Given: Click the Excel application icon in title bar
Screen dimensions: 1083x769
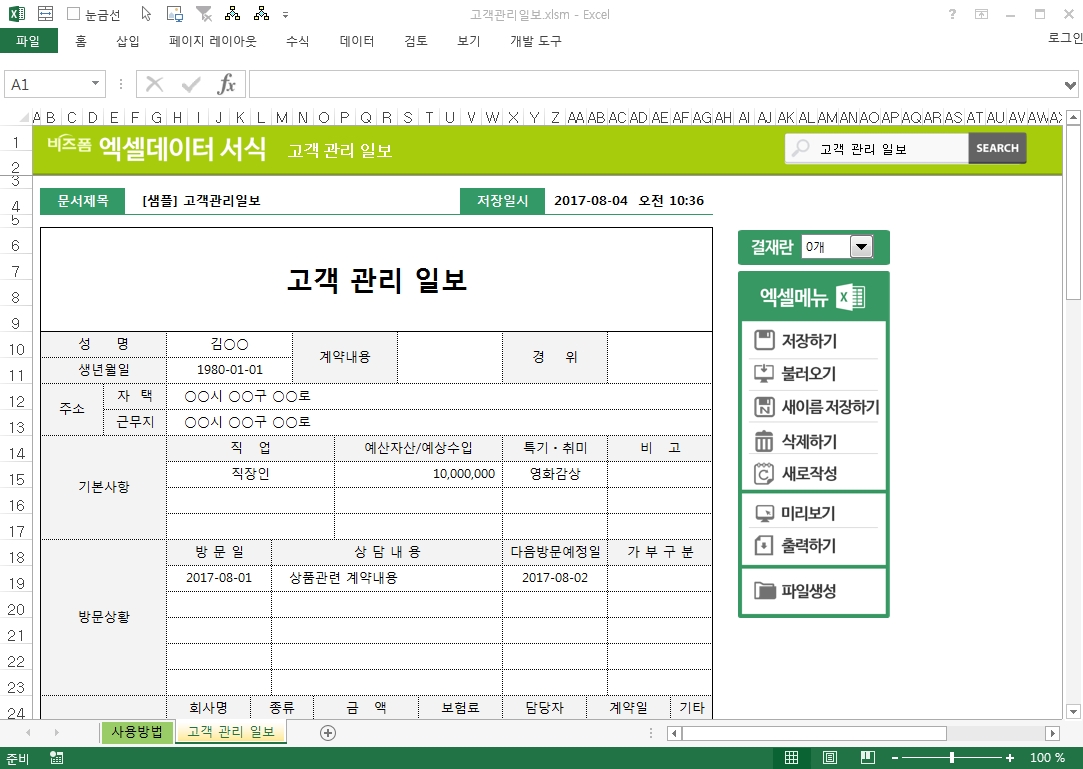Looking at the screenshot, I should [x=16, y=13].
